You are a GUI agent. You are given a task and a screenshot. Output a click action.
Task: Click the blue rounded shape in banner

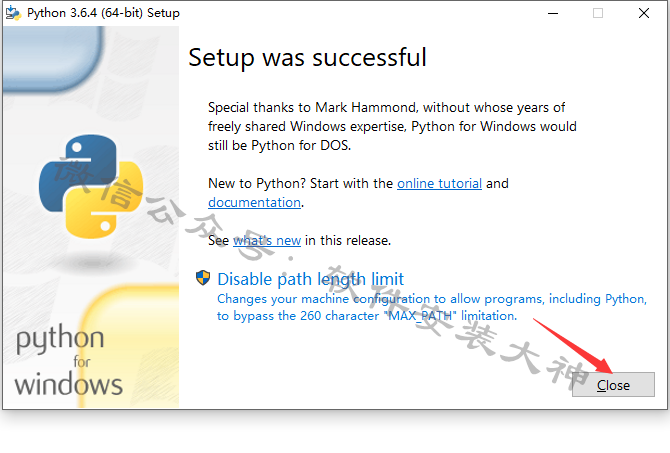[x=54, y=58]
